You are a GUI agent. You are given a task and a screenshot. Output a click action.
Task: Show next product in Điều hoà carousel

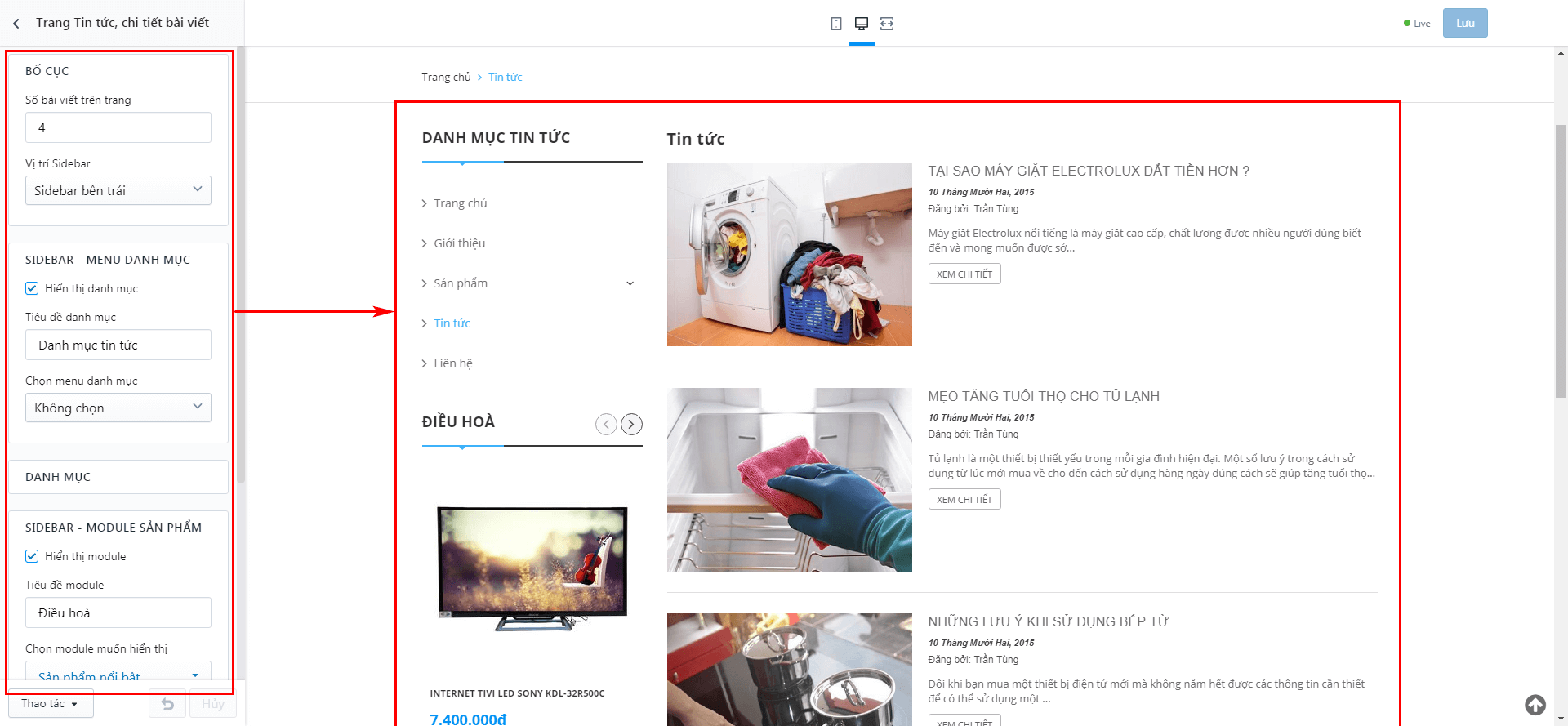(631, 424)
